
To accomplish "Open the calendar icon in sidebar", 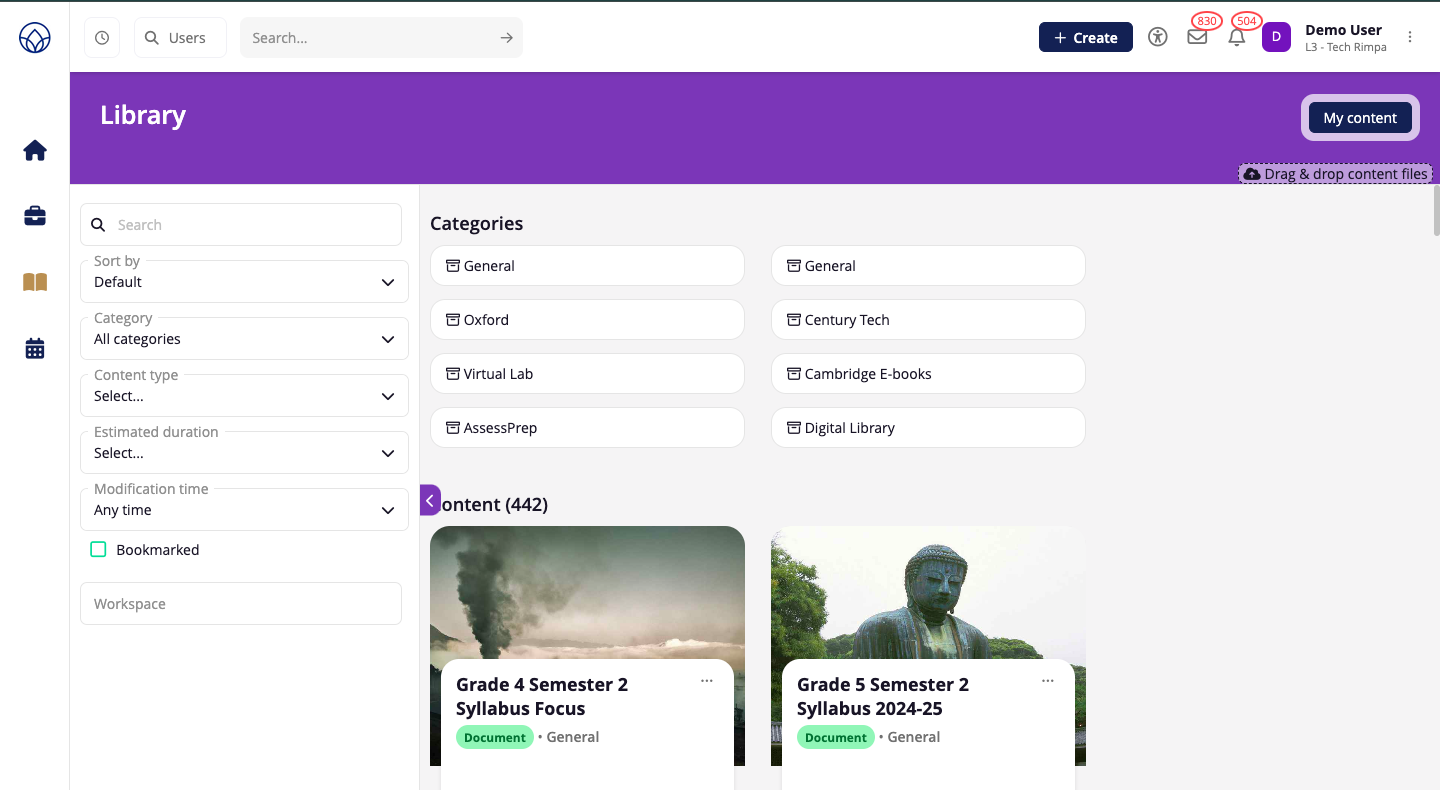I will pyautogui.click(x=35, y=349).
